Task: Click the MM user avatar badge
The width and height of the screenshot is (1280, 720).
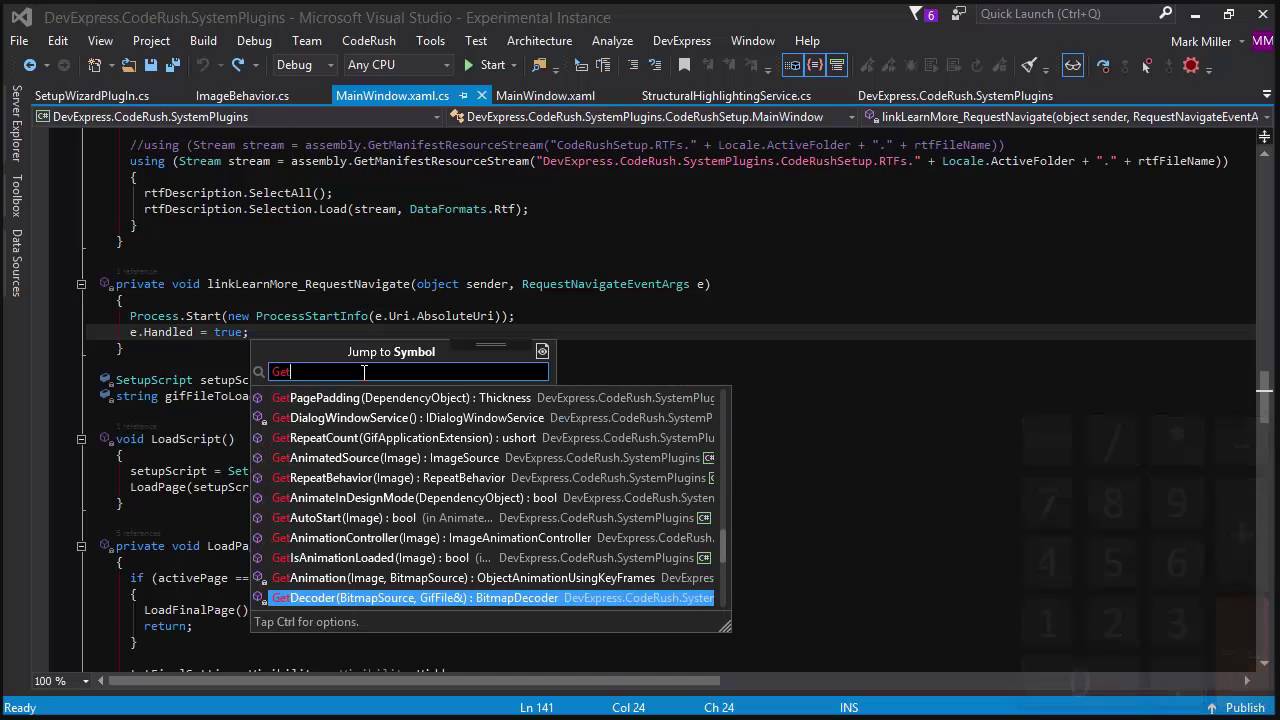Action: pyautogui.click(x=1262, y=41)
